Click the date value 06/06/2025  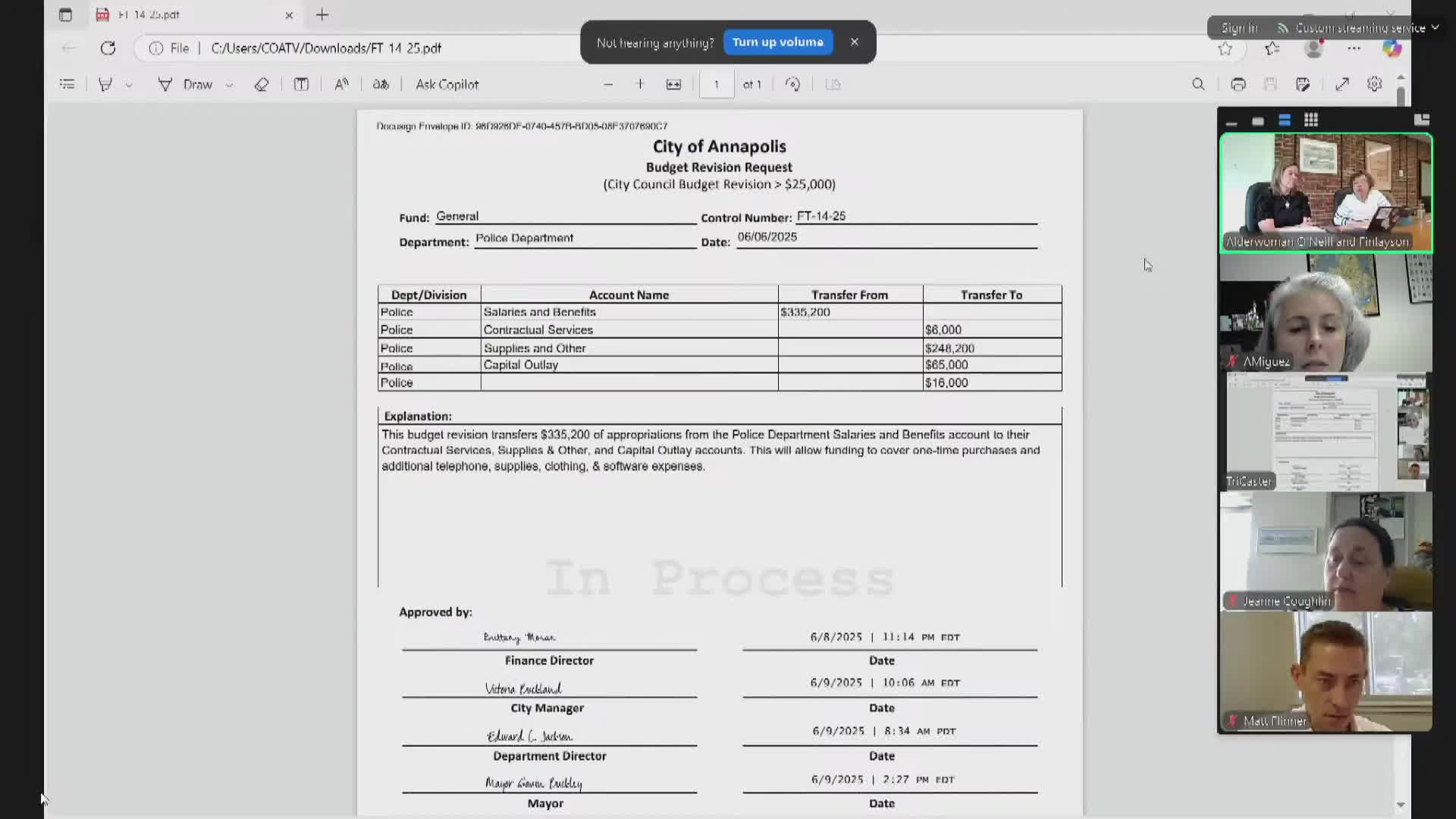(x=767, y=237)
